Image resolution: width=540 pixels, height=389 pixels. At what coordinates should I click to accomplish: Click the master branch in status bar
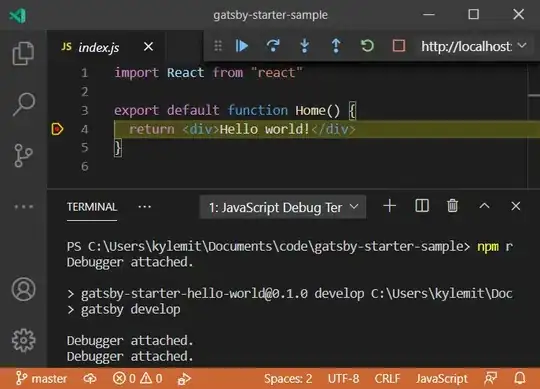point(41,379)
